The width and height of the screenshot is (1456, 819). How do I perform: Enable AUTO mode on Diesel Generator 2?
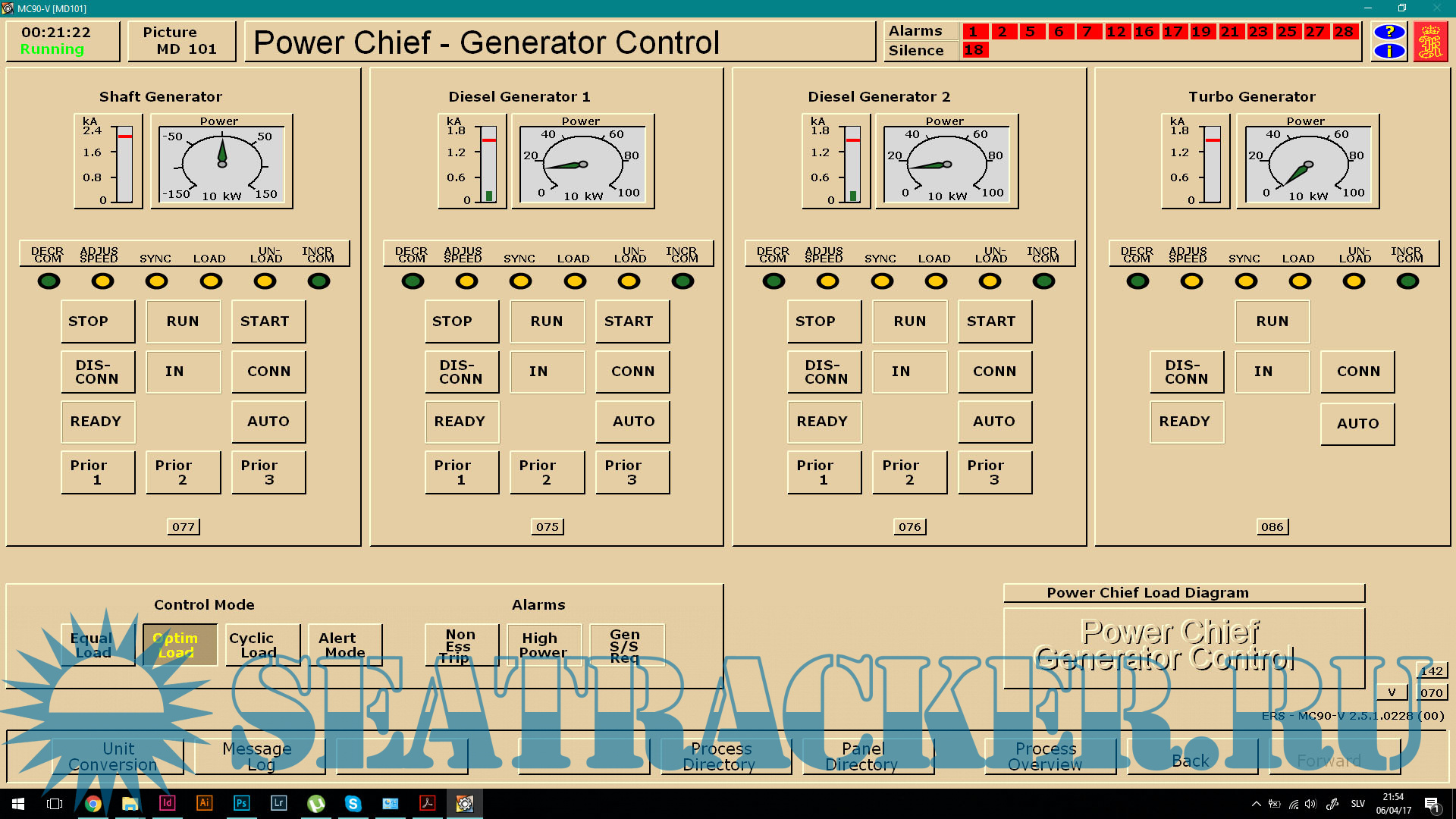994,422
